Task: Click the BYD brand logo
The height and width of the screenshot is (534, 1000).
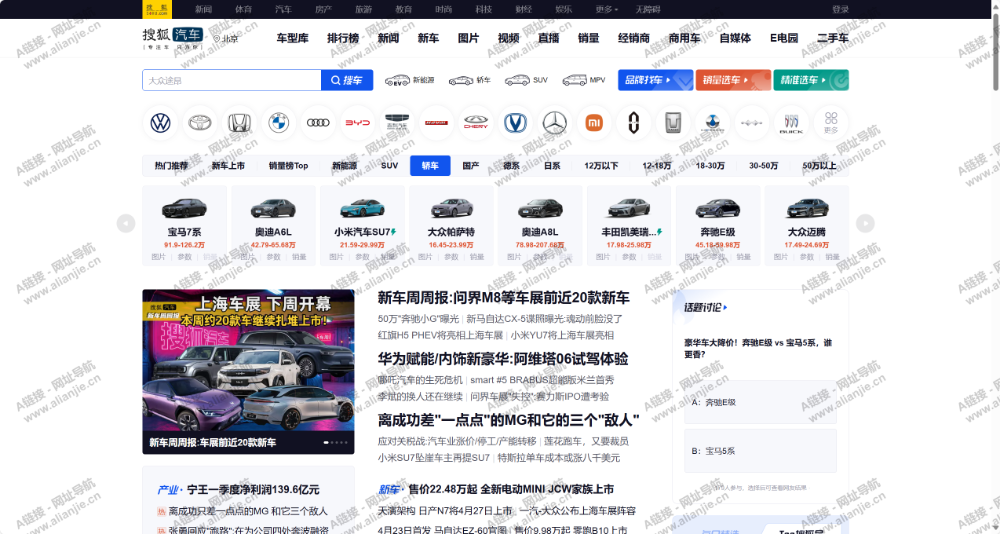Action: tap(358, 122)
